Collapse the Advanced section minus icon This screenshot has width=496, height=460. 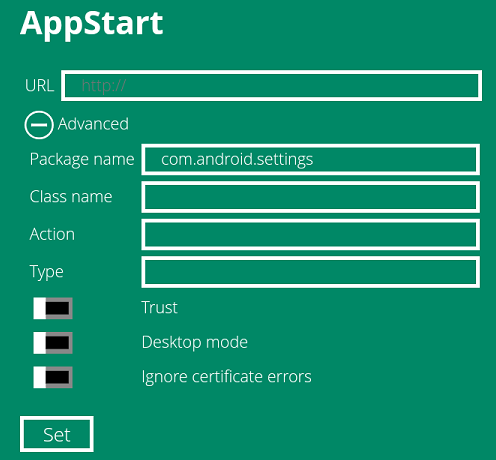pyautogui.click(x=39, y=125)
